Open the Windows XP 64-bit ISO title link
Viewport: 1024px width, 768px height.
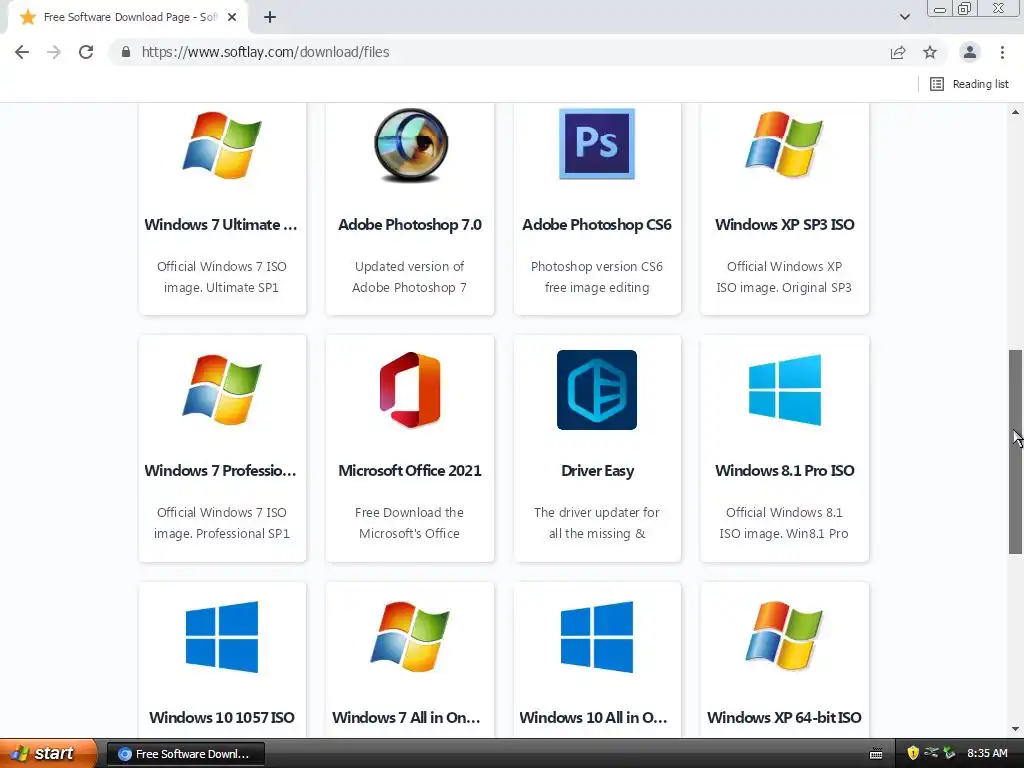[x=784, y=718]
